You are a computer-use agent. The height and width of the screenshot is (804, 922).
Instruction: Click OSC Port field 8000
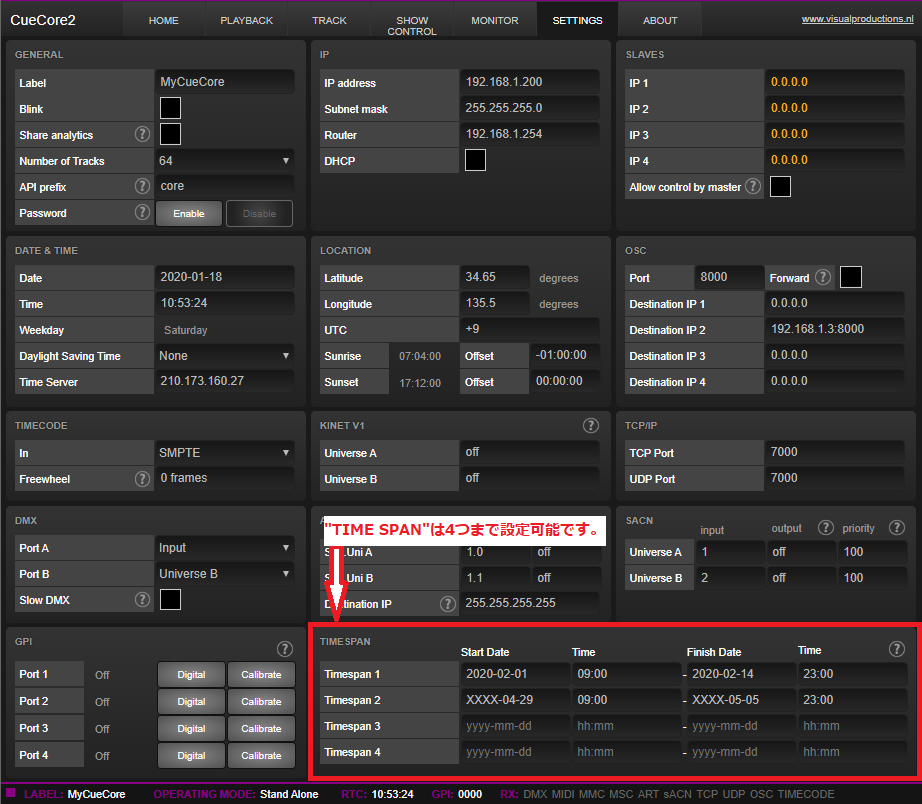pos(729,276)
